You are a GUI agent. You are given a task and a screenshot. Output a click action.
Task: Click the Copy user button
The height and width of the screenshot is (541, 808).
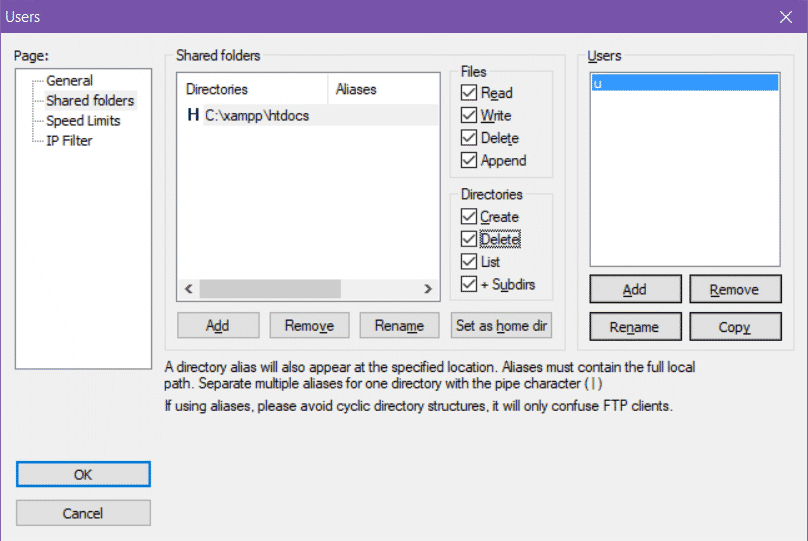(734, 327)
